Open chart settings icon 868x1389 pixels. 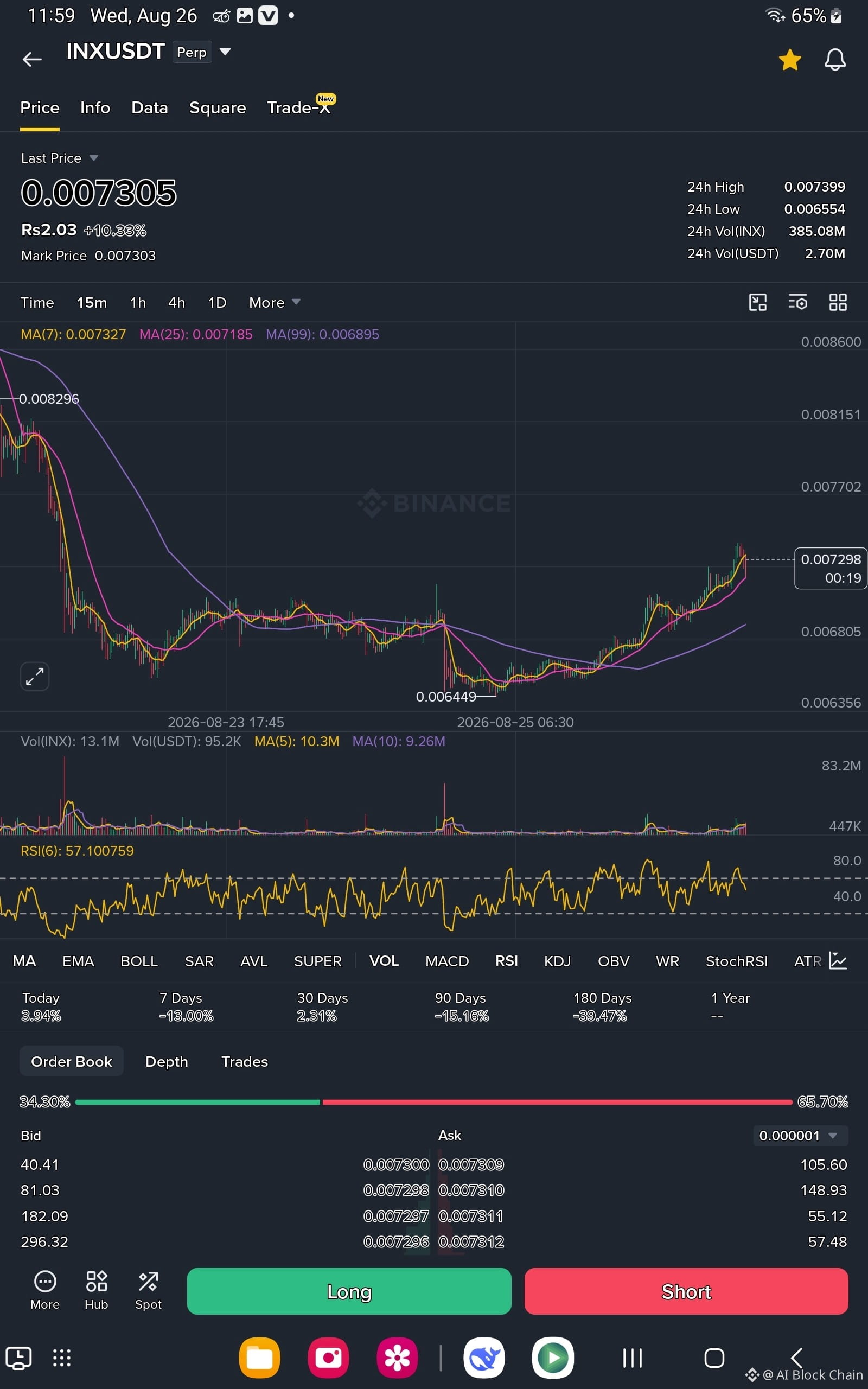pyautogui.click(x=798, y=302)
